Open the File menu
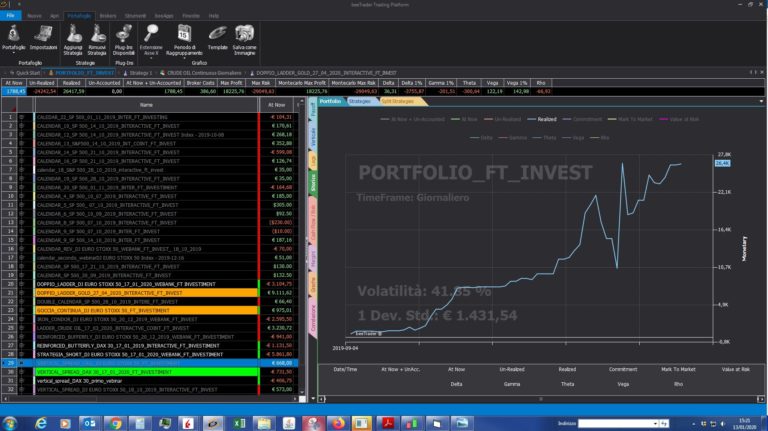 [x=10, y=16]
